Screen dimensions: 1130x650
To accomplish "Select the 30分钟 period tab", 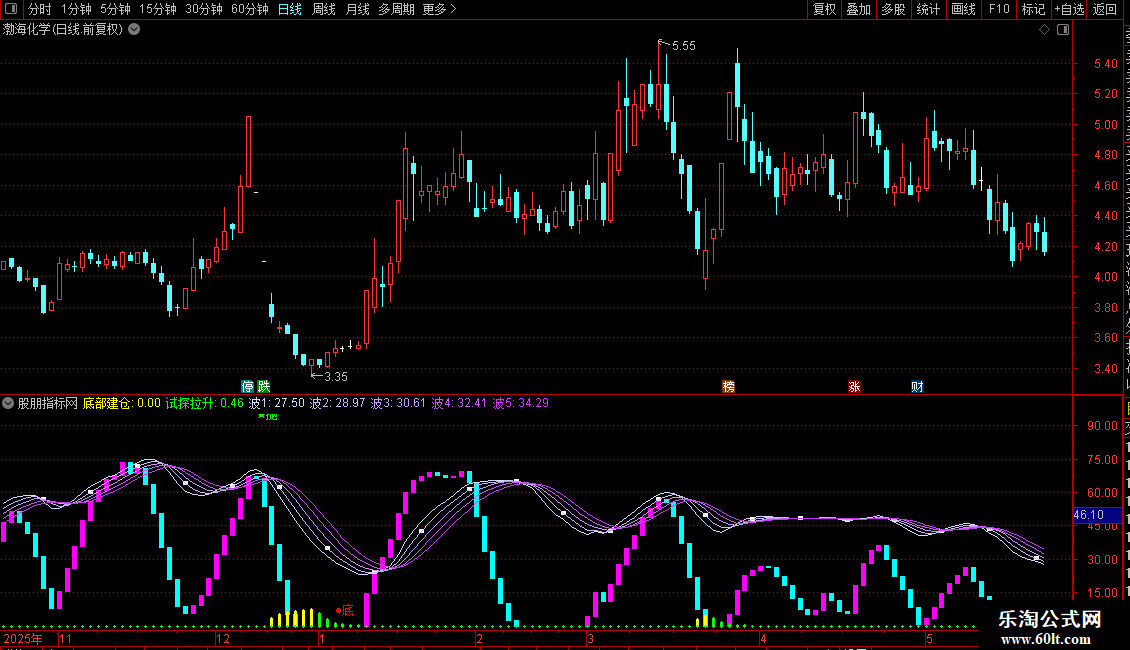I will (x=203, y=9).
